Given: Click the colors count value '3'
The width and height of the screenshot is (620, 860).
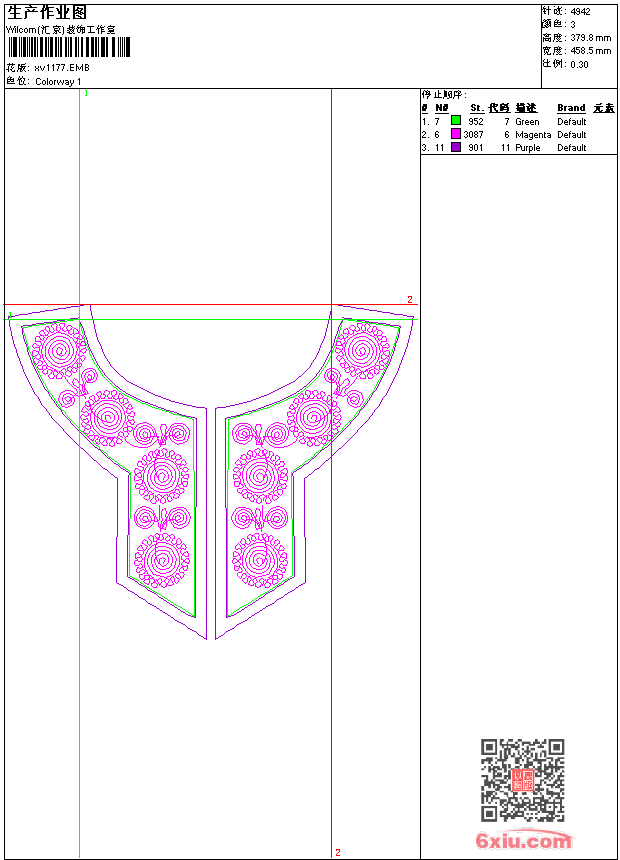Looking at the screenshot, I should point(573,25).
